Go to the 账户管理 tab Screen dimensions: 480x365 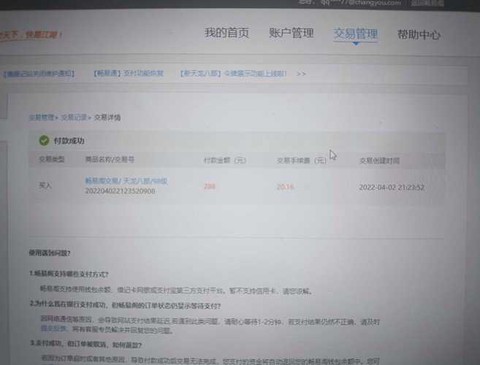point(291,33)
